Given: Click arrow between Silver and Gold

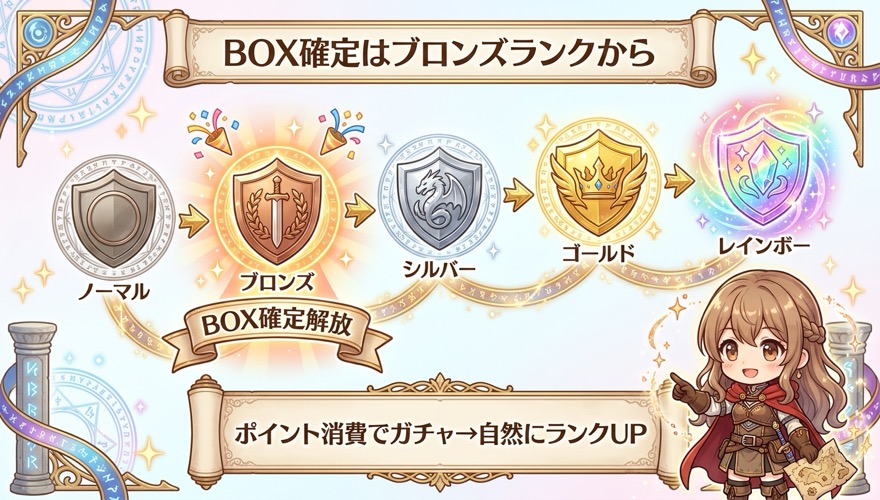Looking at the screenshot, I should click(x=517, y=195).
